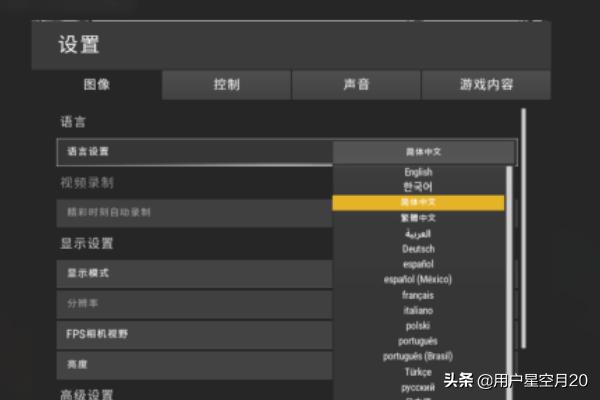Collapse the 语言设置 dropdown showing 简体中文
The image size is (600, 400).
tap(423, 152)
